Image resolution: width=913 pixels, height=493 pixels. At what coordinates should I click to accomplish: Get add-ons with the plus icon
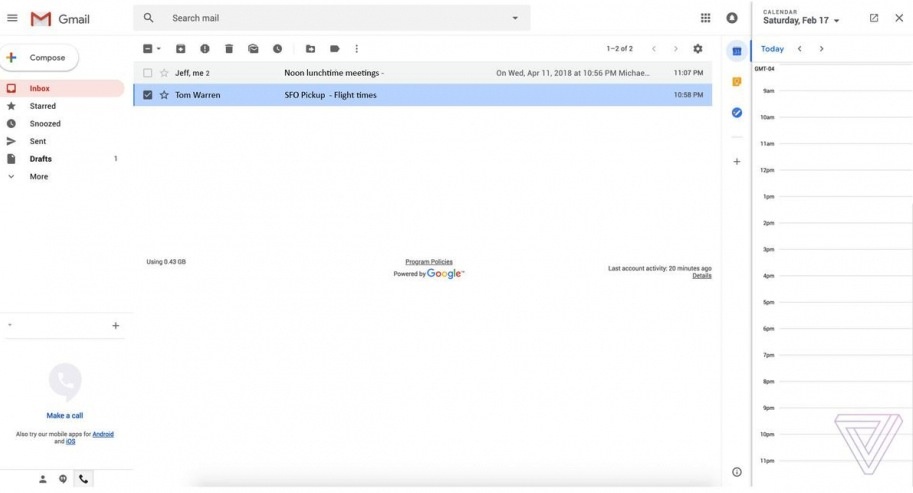[737, 161]
